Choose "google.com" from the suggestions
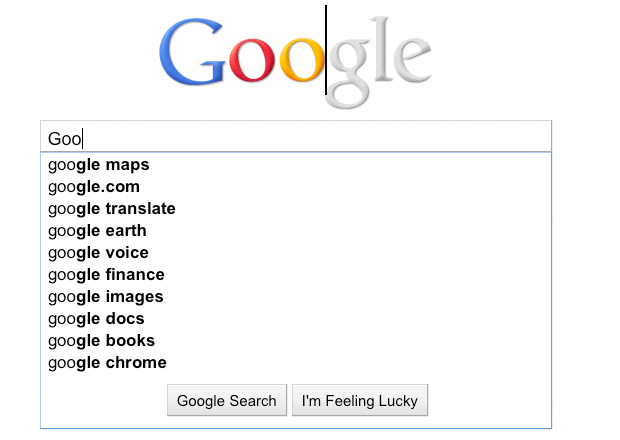Image resolution: width=620 pixels, height=440 pixels. [94, 187]
